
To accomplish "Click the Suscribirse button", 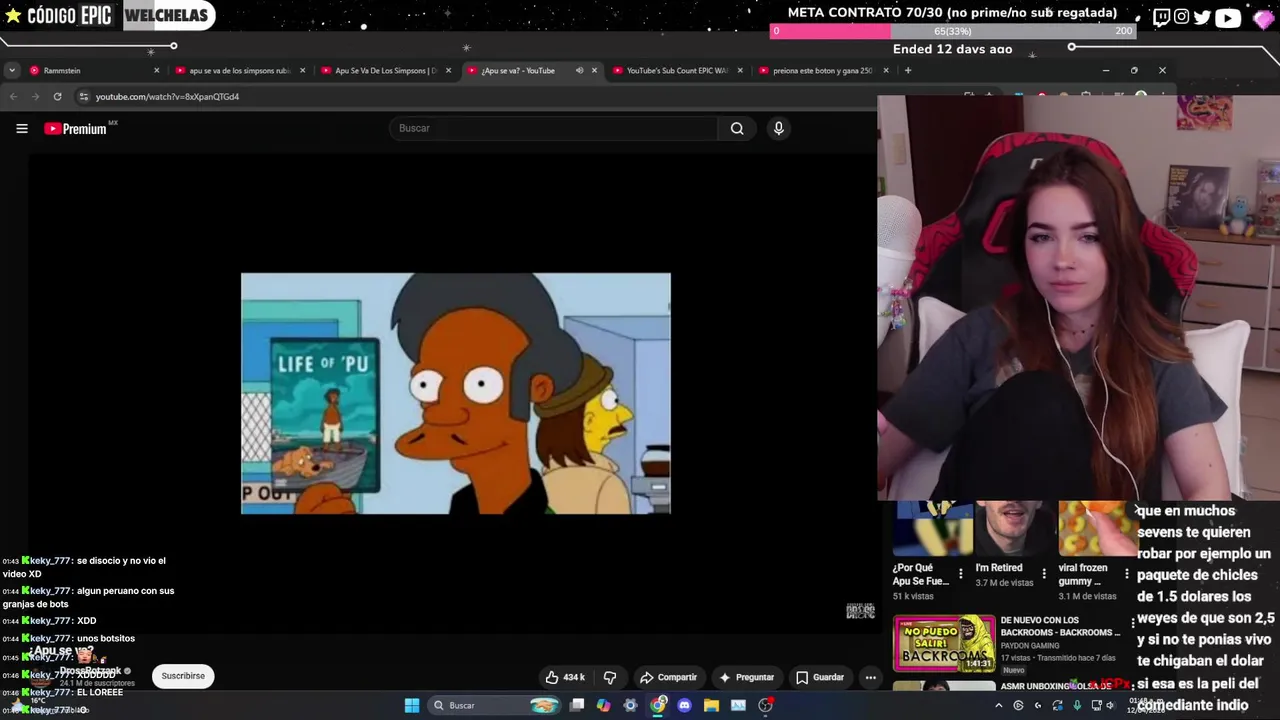I will tap(183, 676).
